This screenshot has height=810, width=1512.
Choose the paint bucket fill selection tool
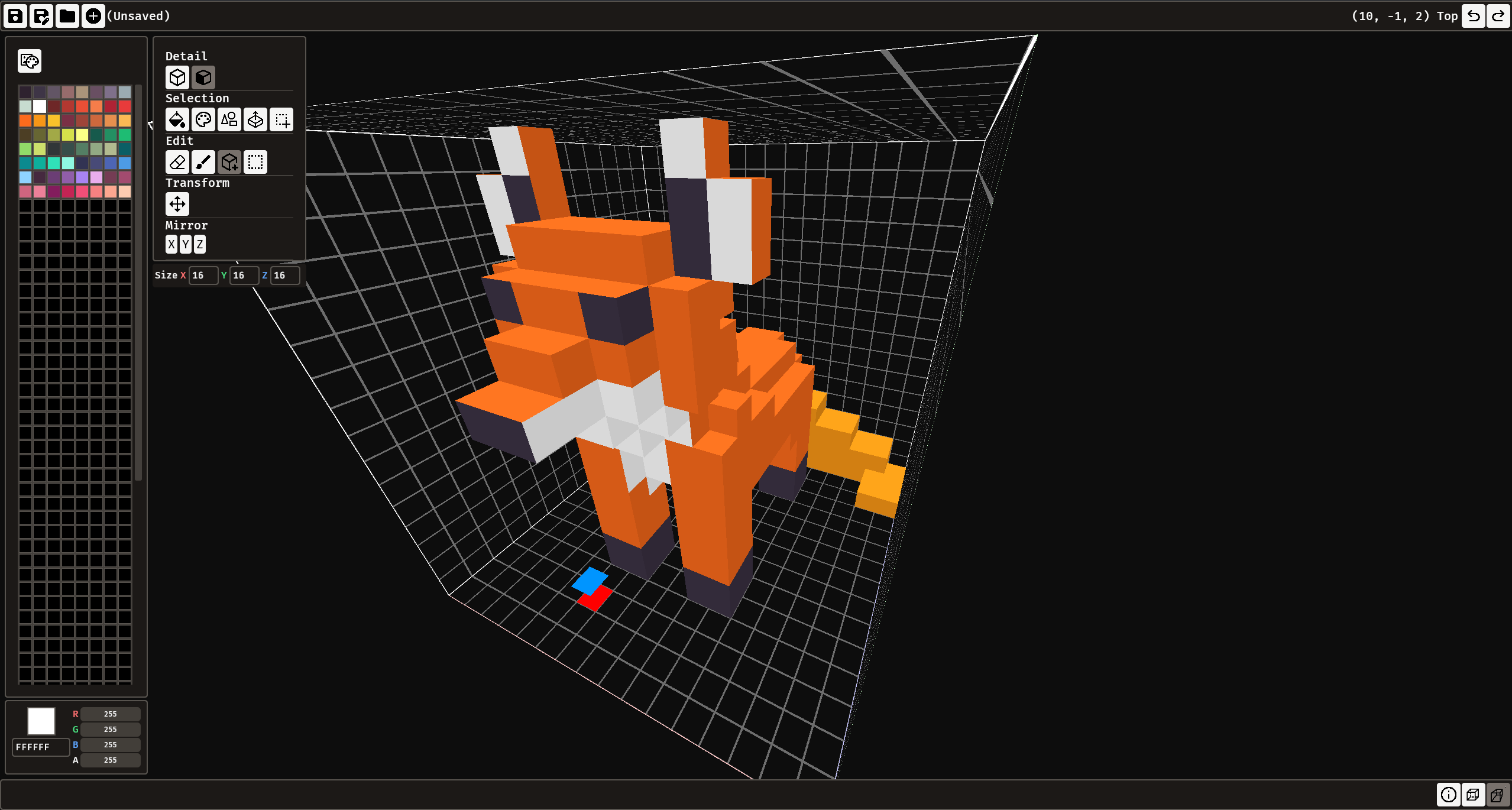(177, 119)
